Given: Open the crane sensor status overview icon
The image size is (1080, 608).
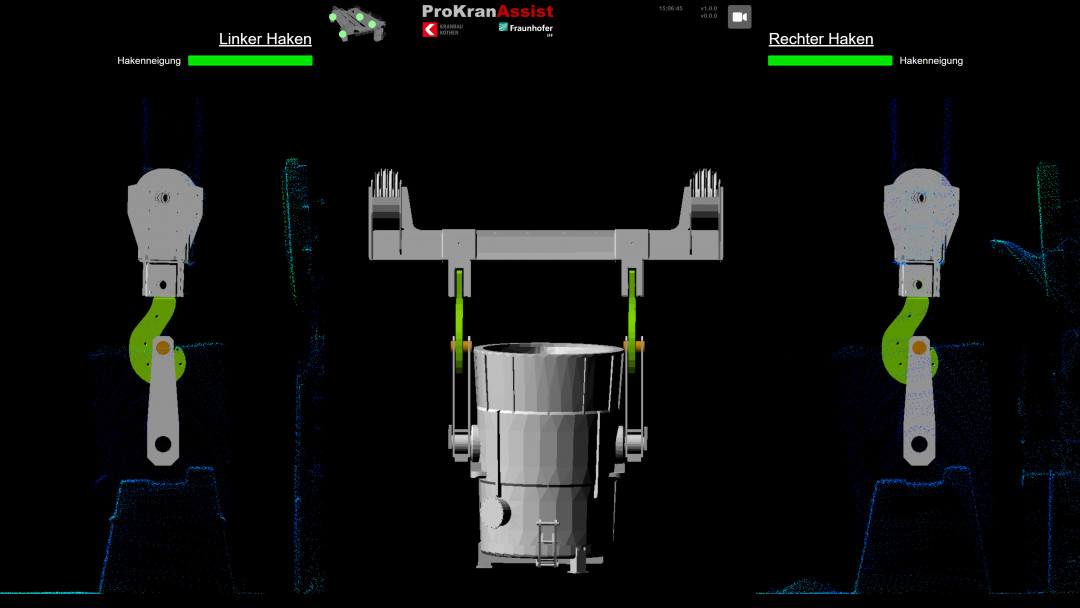Looking at the screenshot, I should tap(357, 23).
